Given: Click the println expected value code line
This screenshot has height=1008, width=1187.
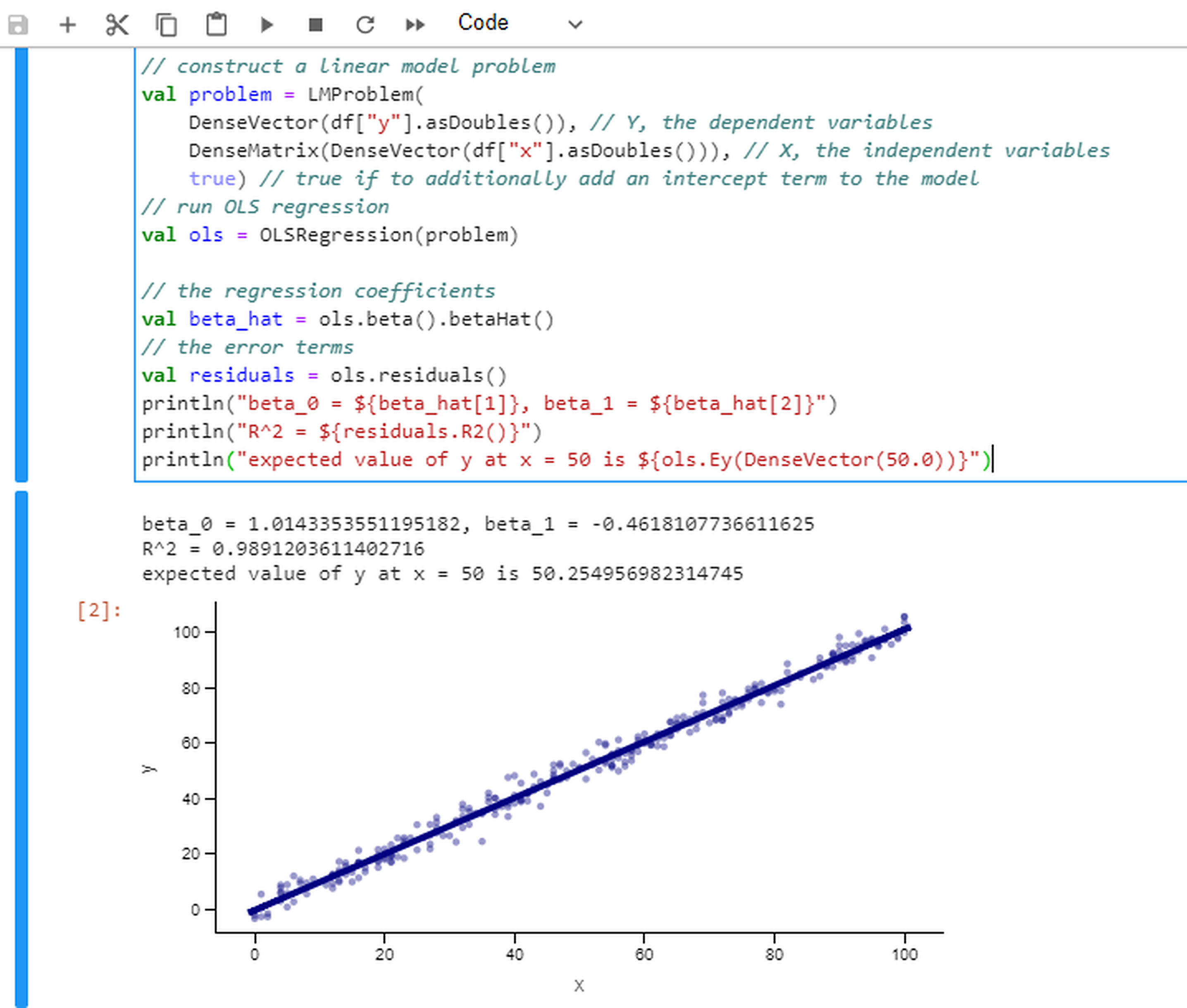Looking at the screenshot, I should (x=566, y=459).
